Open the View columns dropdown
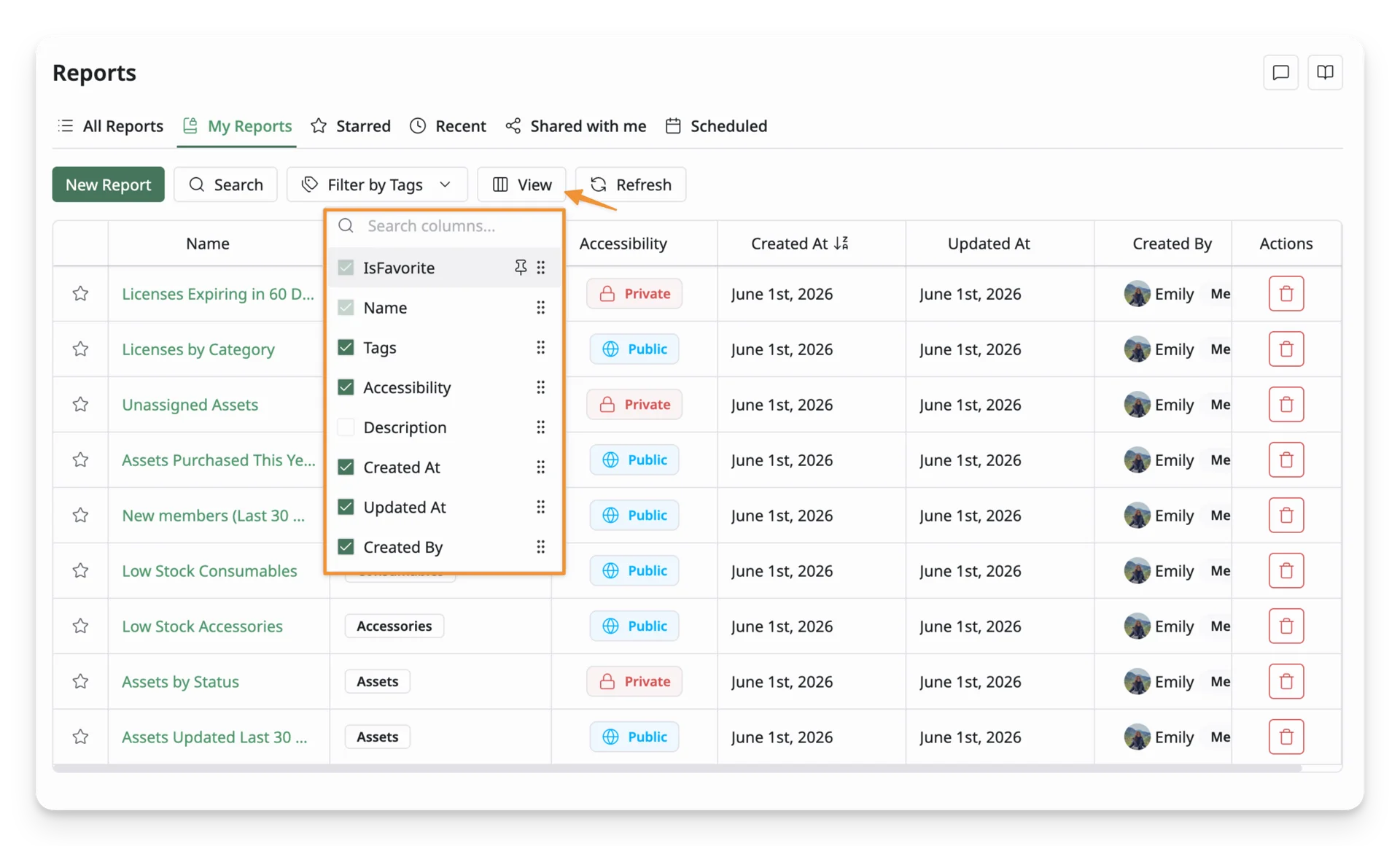 (521, 185)
